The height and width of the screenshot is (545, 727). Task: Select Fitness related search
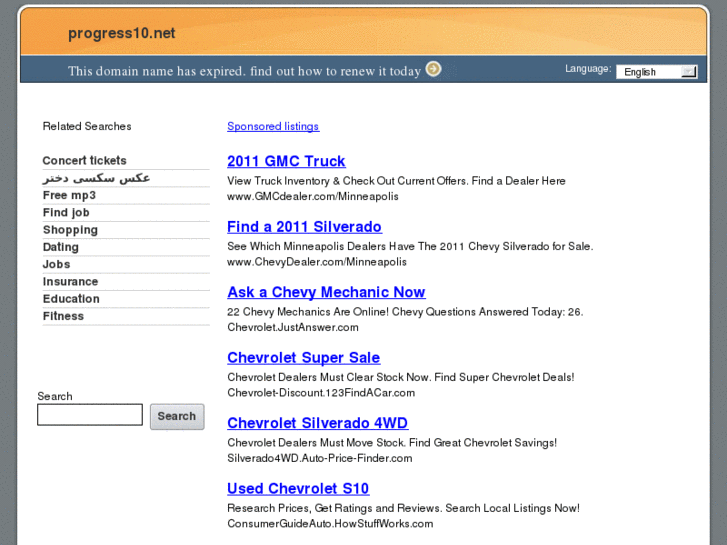[x=63, y=316]
